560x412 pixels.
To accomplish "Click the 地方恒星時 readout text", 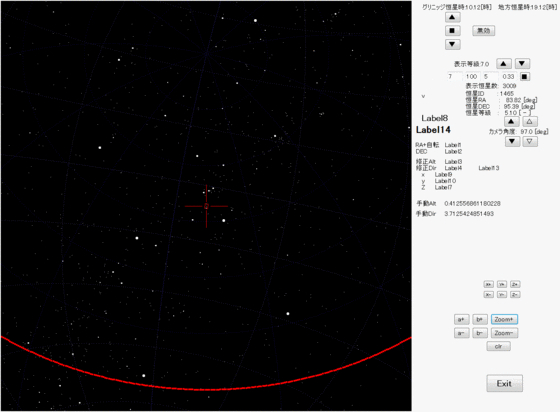I will (x=527, y=7).
